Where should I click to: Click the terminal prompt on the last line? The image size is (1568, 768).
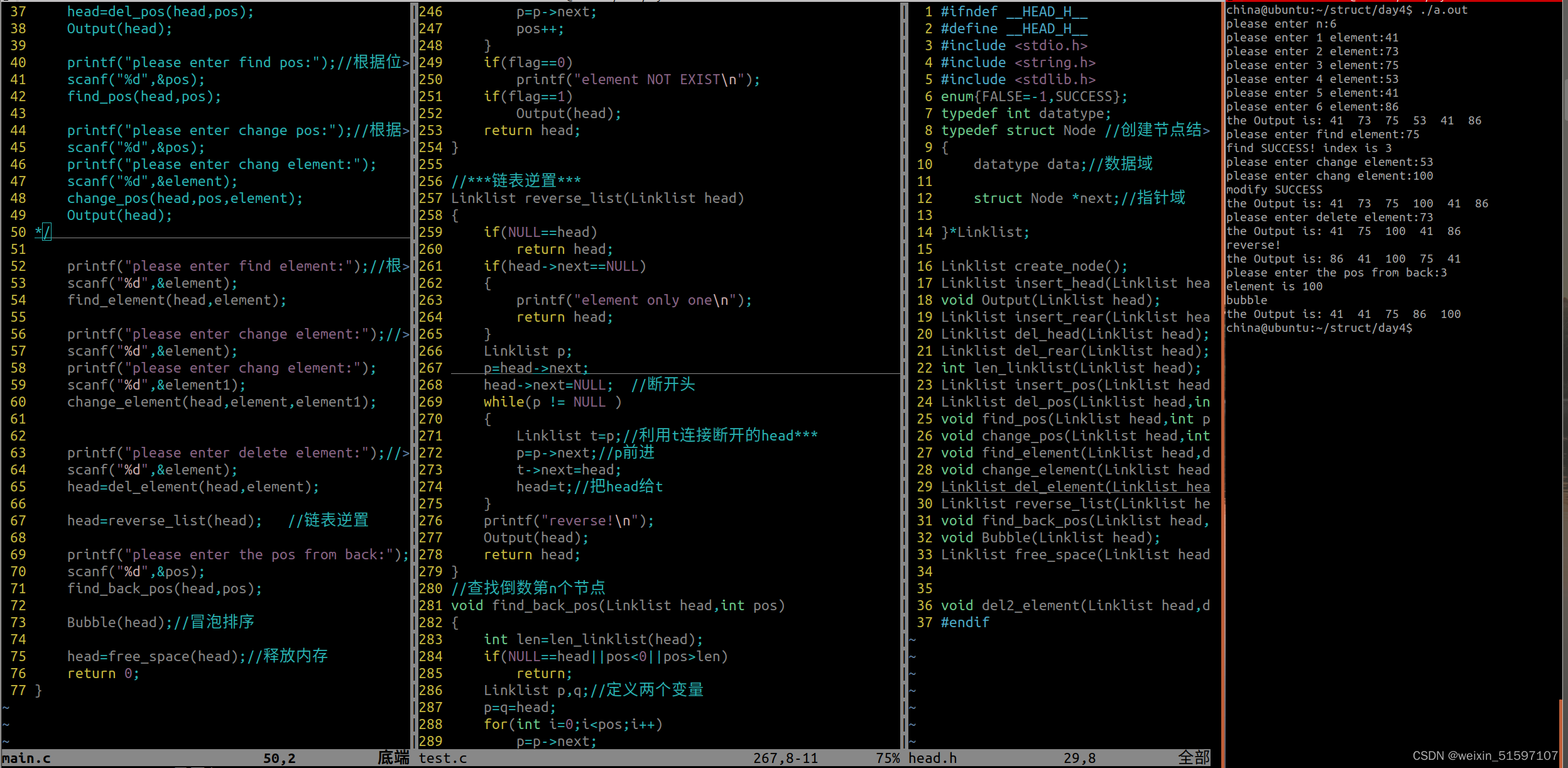(x=1319, y=328)
